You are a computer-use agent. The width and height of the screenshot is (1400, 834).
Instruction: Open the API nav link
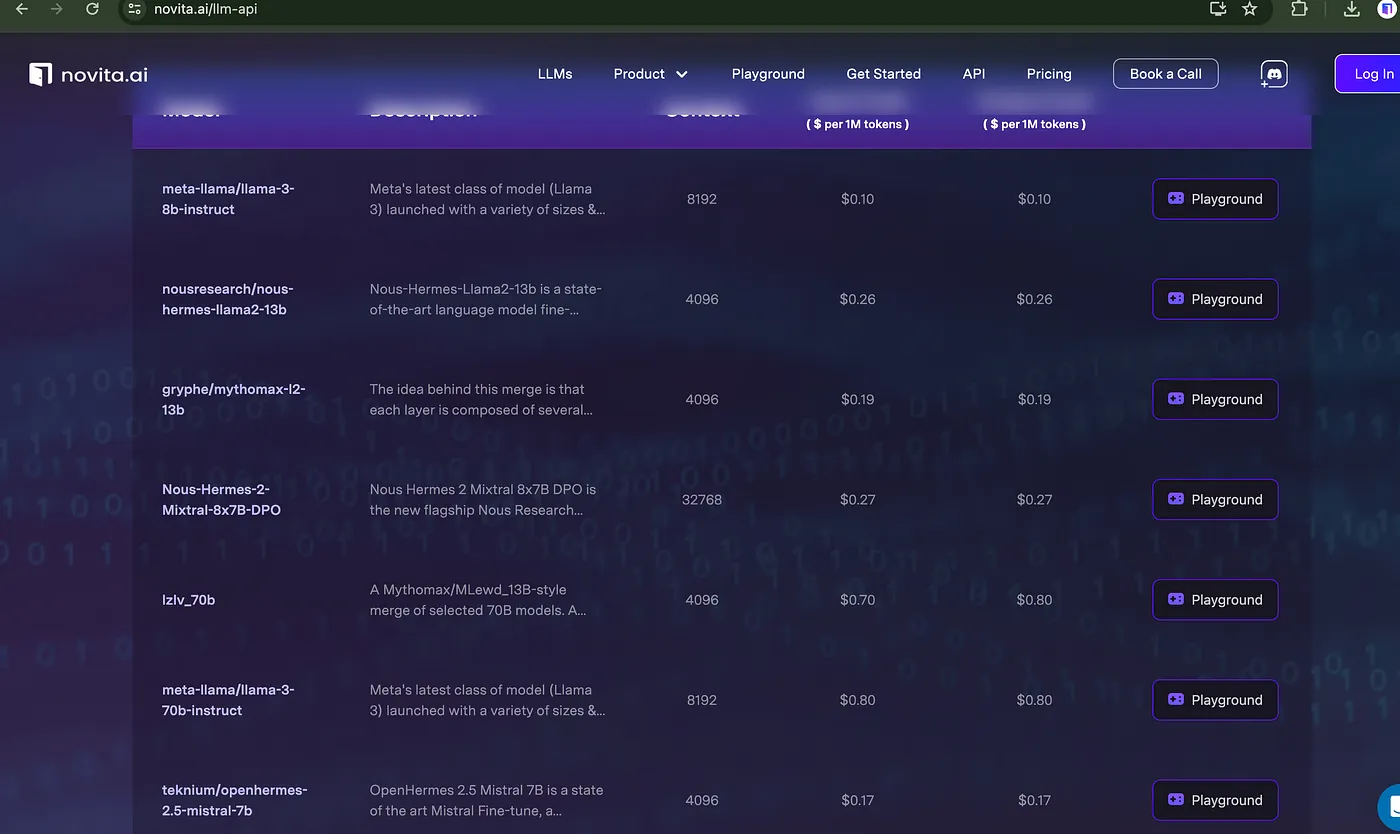(x=974, y=74)
